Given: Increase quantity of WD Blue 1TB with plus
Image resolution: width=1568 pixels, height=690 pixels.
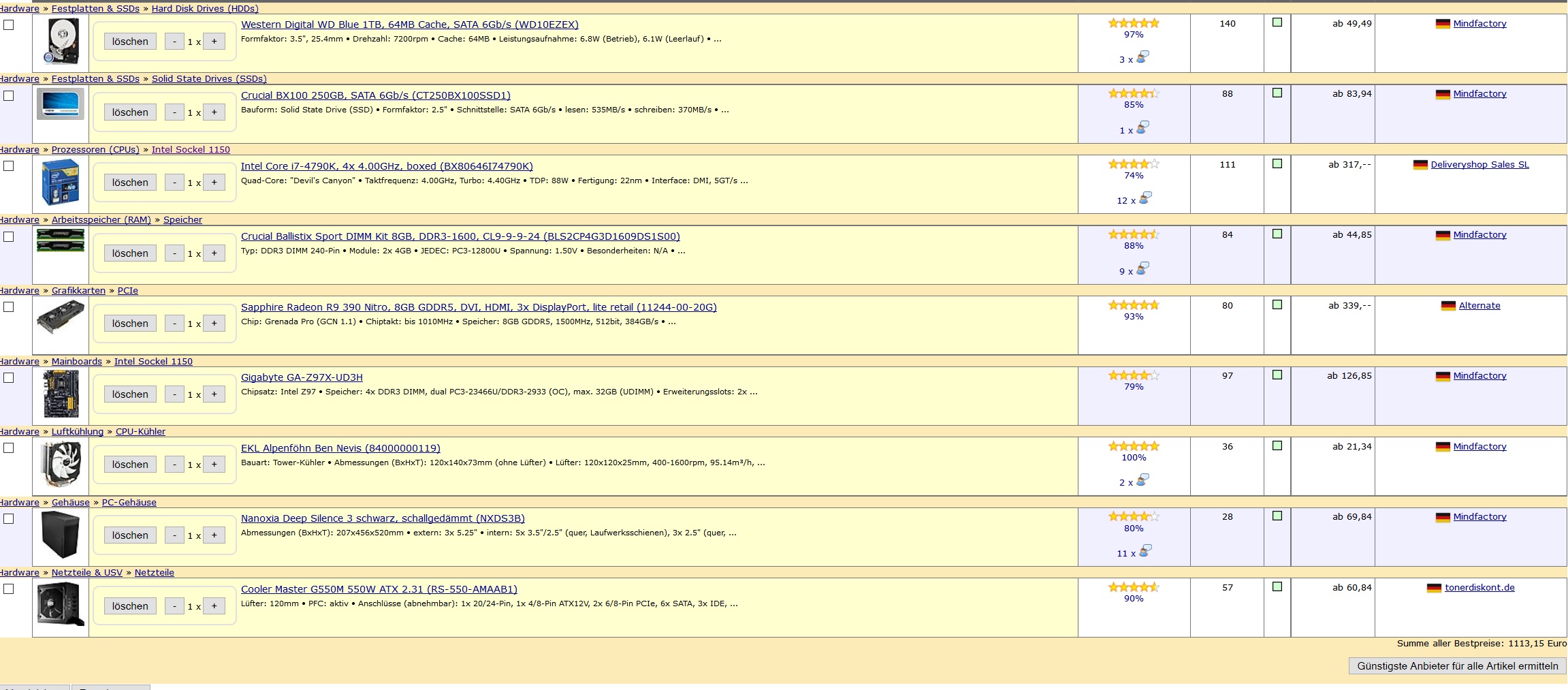Looking at the screenshot, I should (214, 42).
